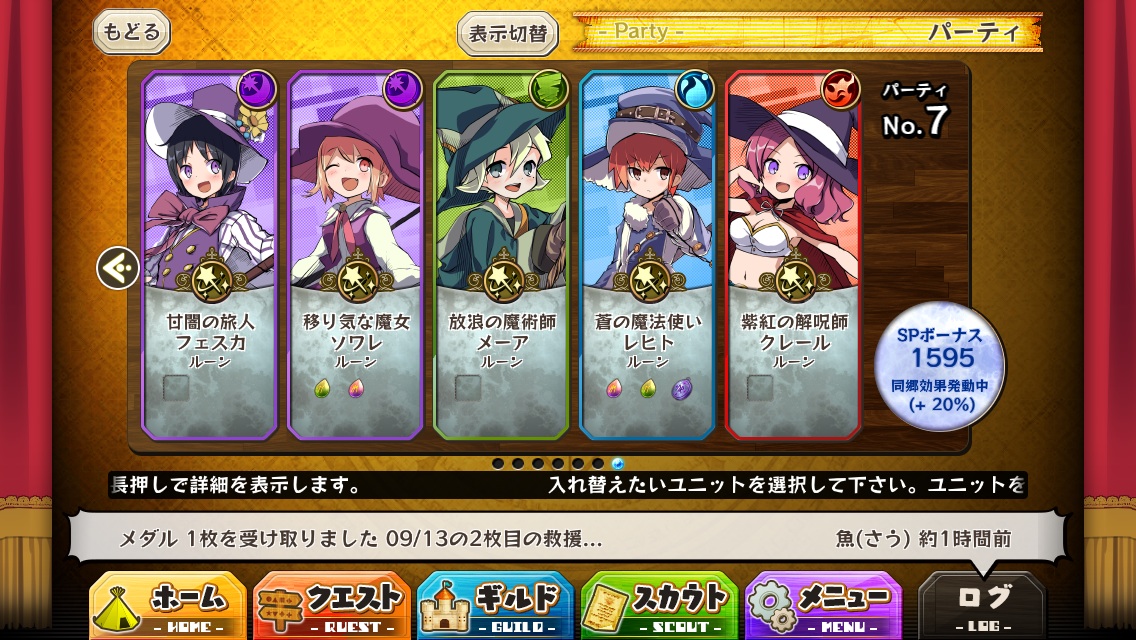The height and width of the screenshot is (640, 1136).
Task: Click the star medal emblem on ソワレ card
Action: pyautogui.click(x=356, y=277)
